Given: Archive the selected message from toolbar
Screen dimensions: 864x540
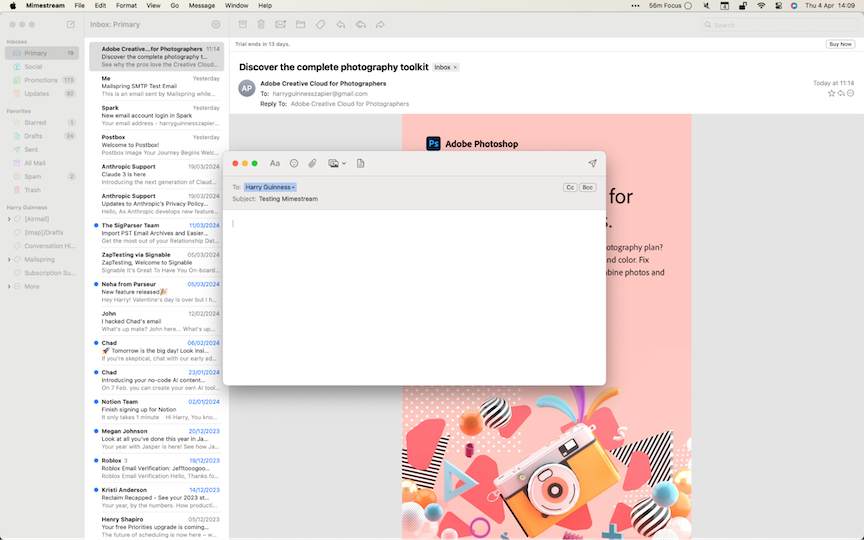Looking at the screenshot, I should coord(242,24).
